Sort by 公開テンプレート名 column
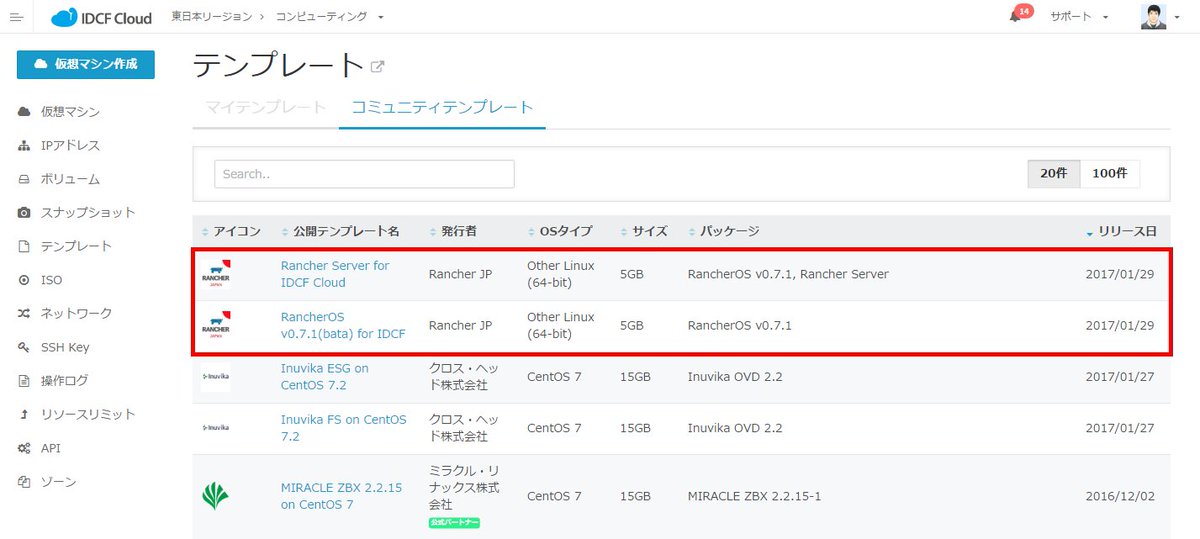The width and height of the screenshot is (1200, 539). [x=341, y=232]
